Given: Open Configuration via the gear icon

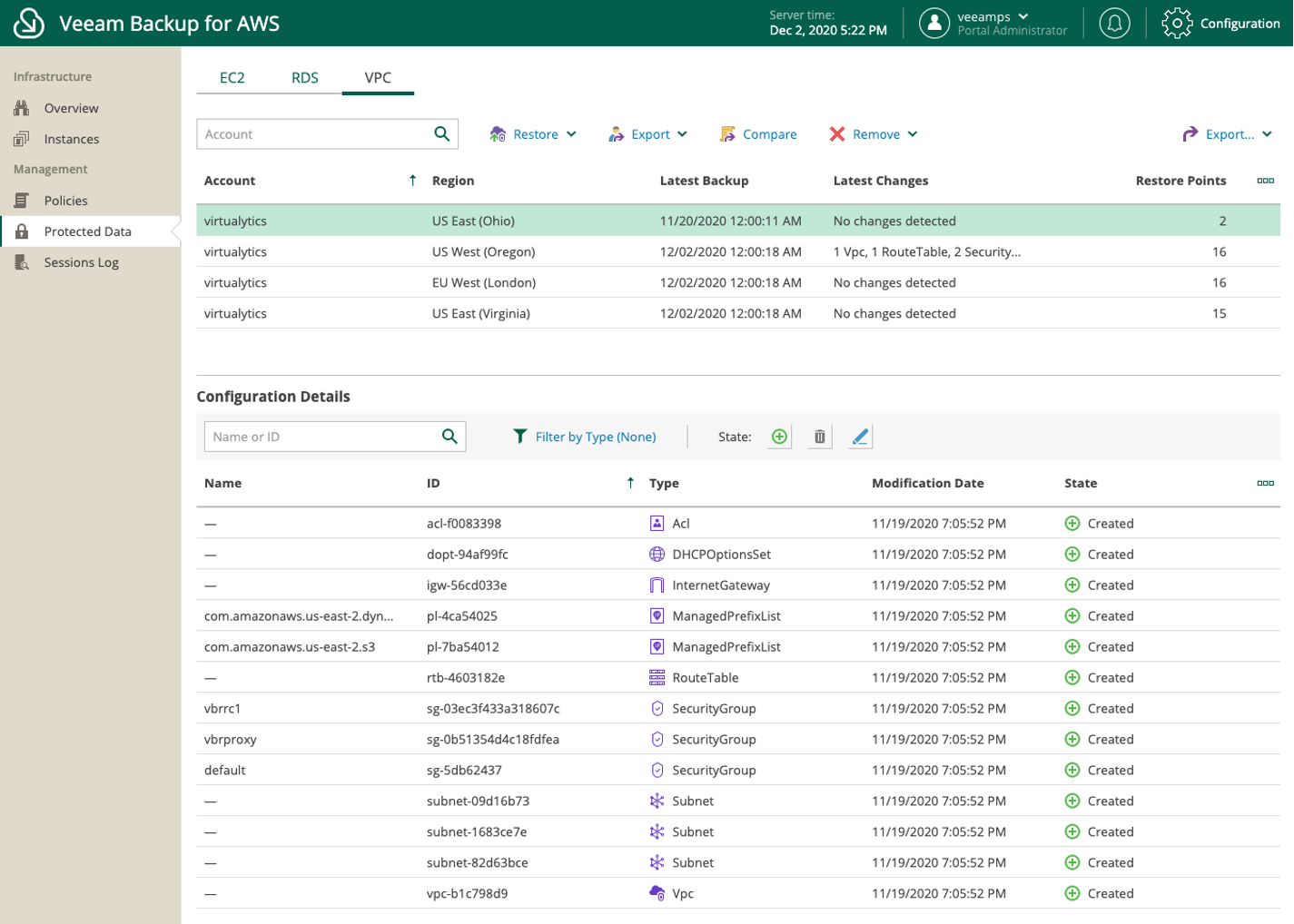Looking at the screenshot, I should 1177,24.
